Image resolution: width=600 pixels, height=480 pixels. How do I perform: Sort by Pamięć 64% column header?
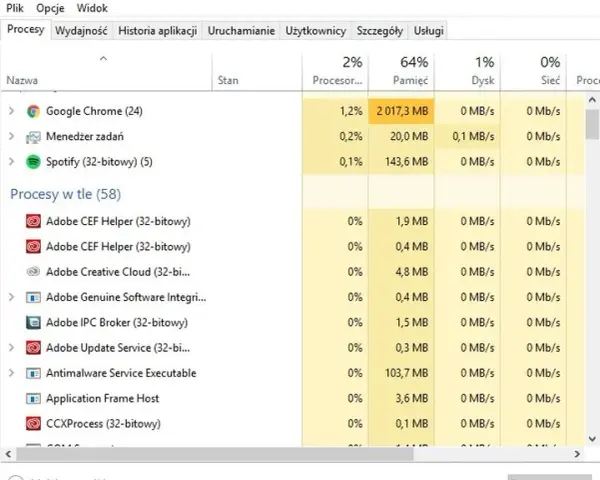tap(401, 71)
